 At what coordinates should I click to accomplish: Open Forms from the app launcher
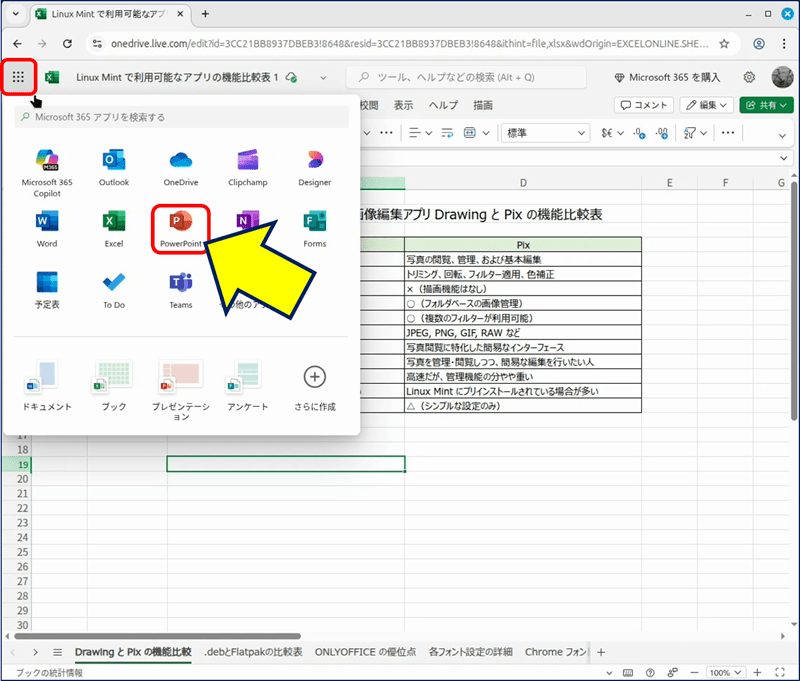[x=315, y=229]
